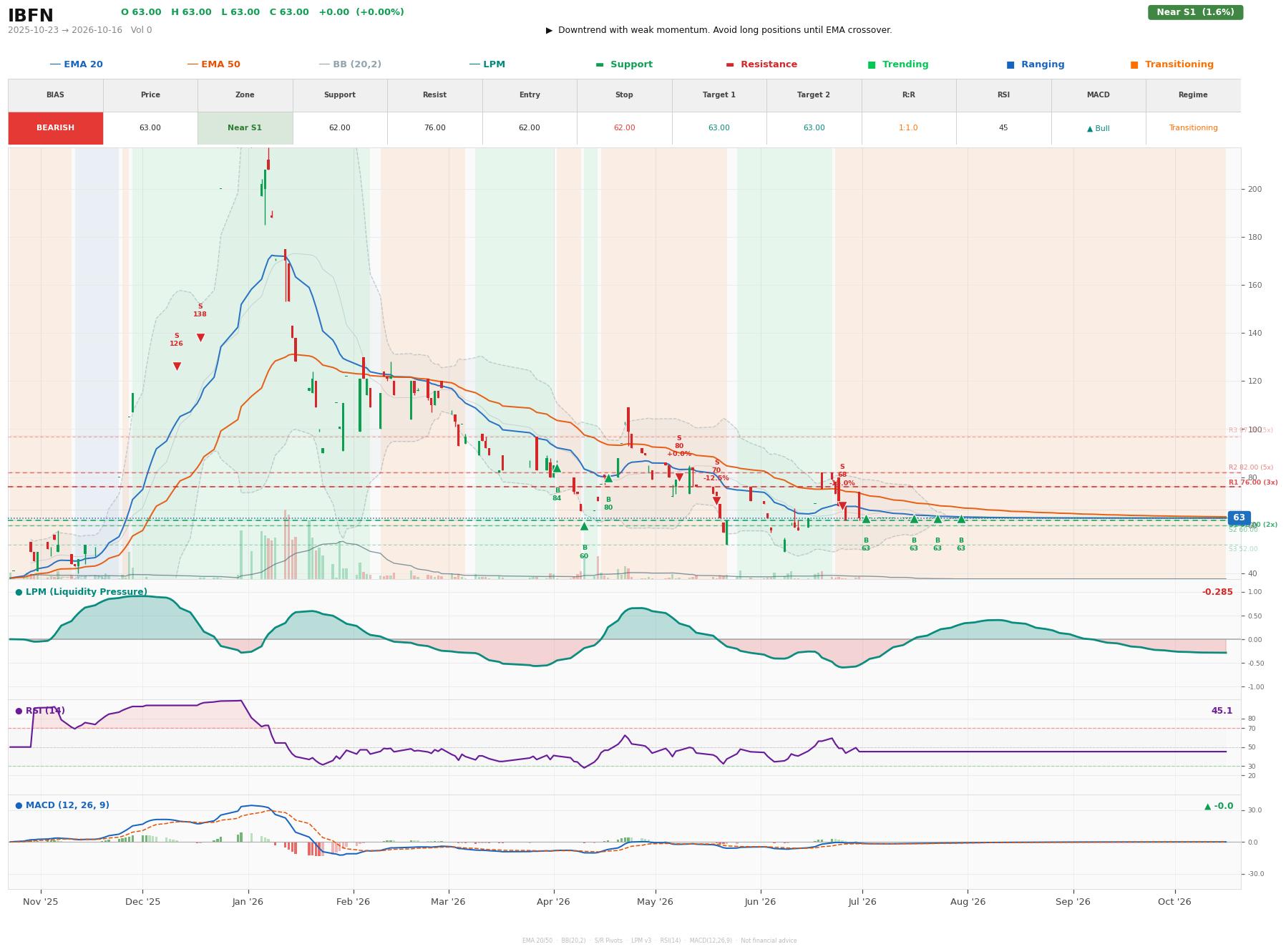The image size is (1286, 952).
Task: Select the EMA 20 legend entry
Action: pyautogui.click(x=76, y=64)
